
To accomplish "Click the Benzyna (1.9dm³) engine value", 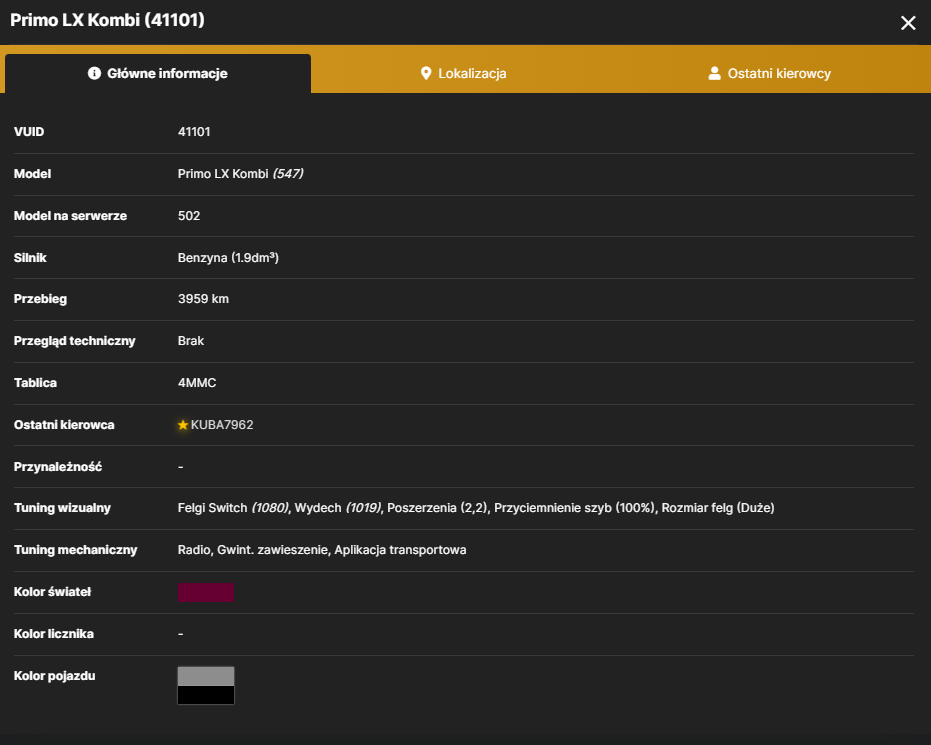I will (228, 258).
